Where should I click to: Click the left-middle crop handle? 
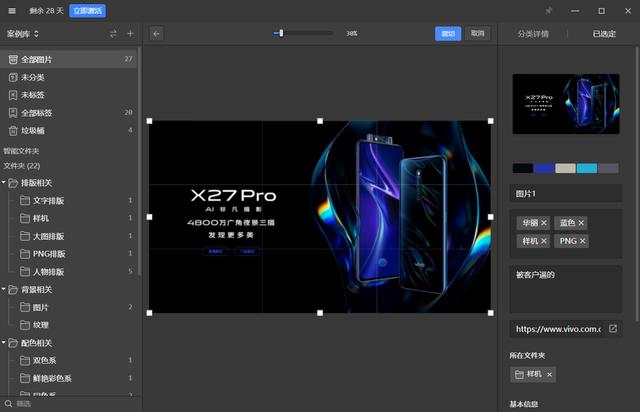[x=149, y=217]
